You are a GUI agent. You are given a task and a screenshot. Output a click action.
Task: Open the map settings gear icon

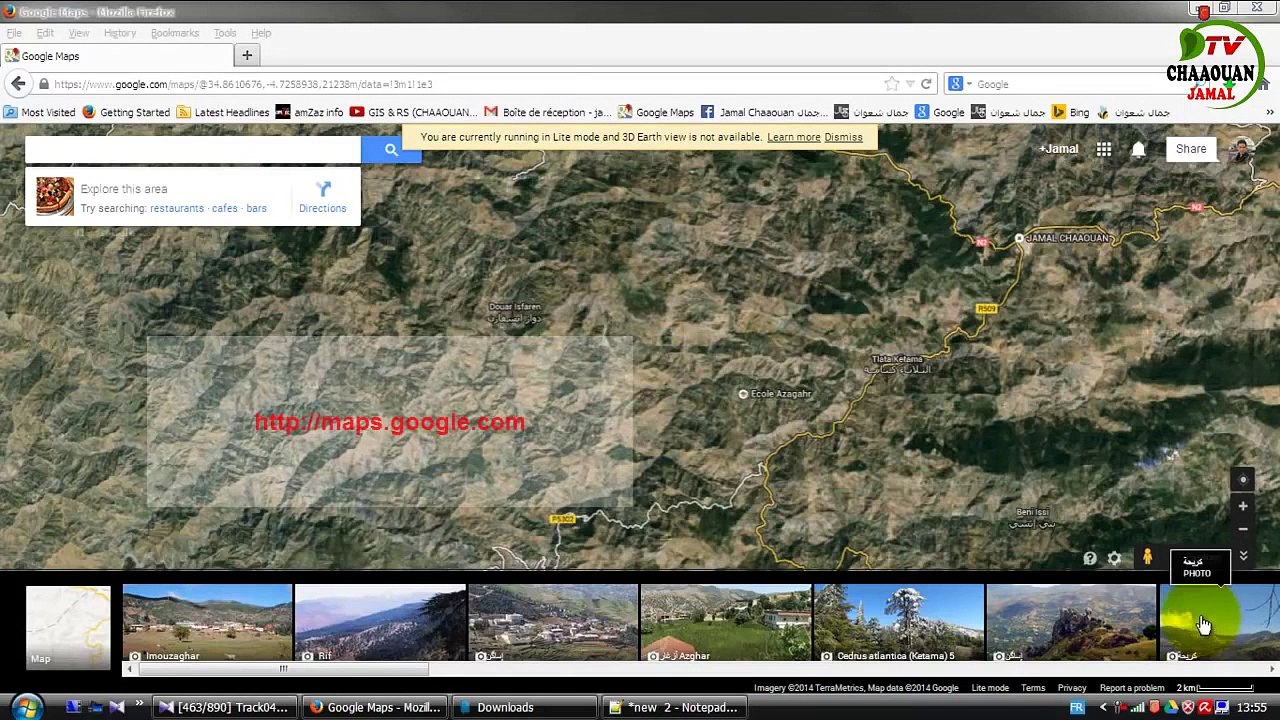[x=1114, y=558]
